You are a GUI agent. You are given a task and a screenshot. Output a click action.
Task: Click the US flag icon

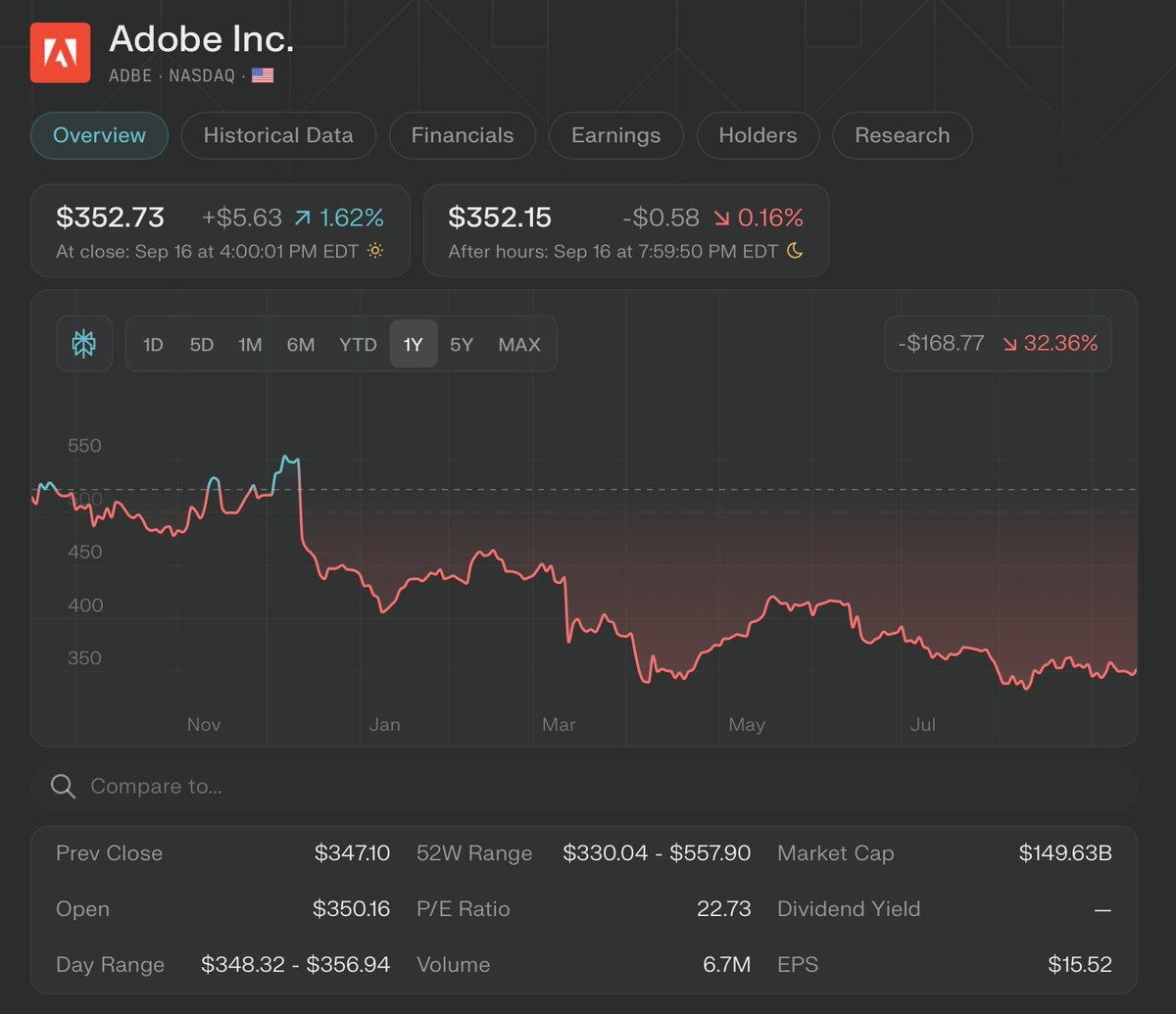click(263, 75)
